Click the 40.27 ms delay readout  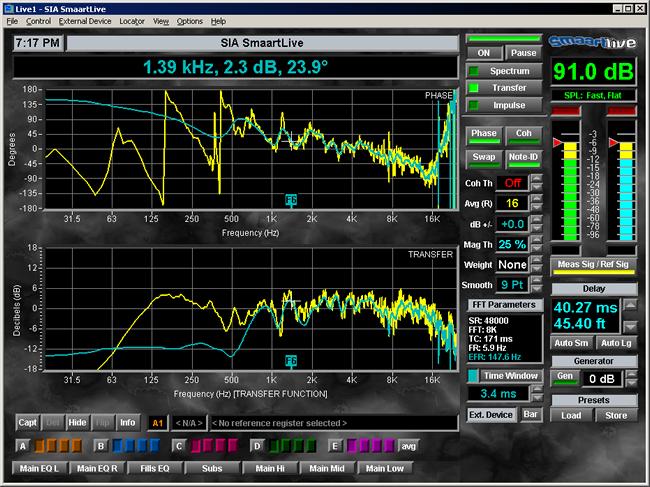(585, 308)
